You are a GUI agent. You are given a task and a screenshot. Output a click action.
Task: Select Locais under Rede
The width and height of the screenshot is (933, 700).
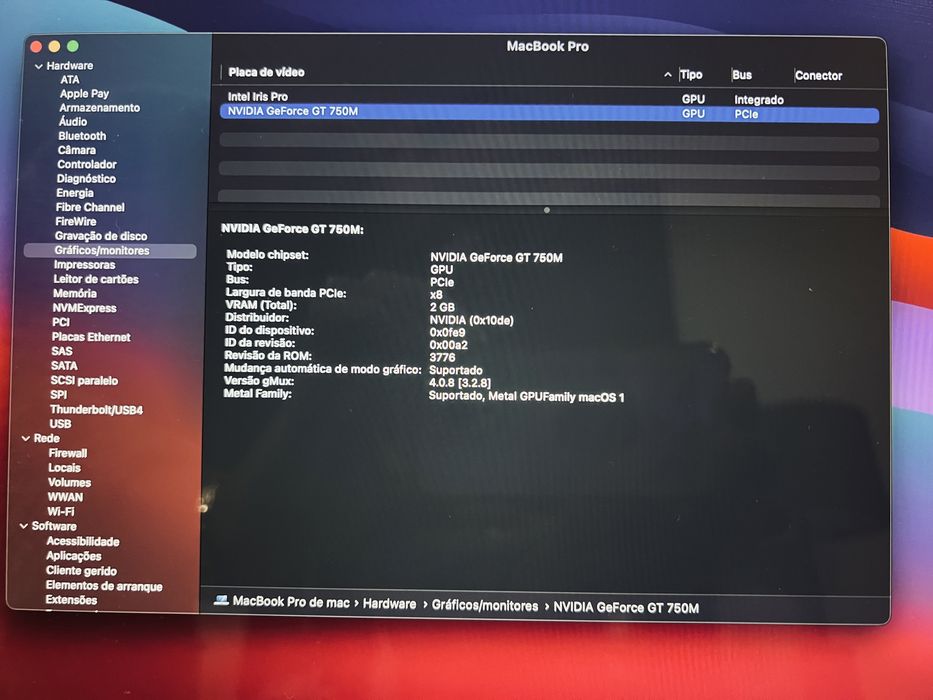tap(64, 468)
